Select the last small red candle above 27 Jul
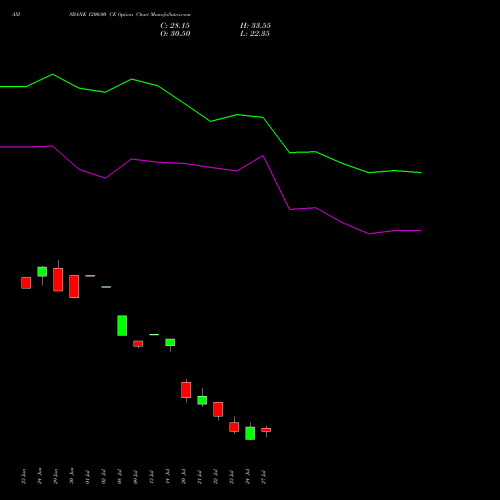The width and height of the screenshot is (500, 500). [266, 430]
